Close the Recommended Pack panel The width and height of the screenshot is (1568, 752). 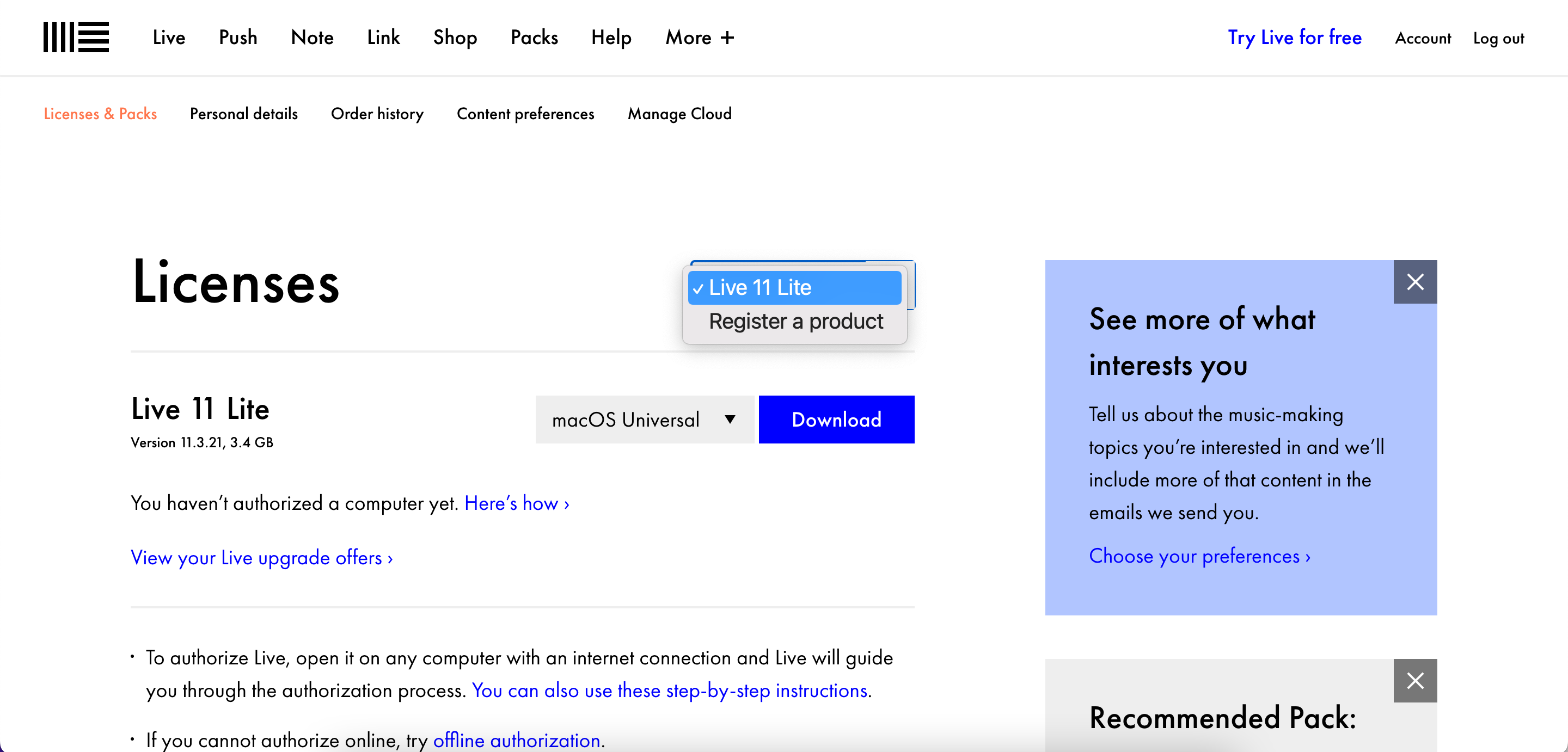click(1415, 680)
